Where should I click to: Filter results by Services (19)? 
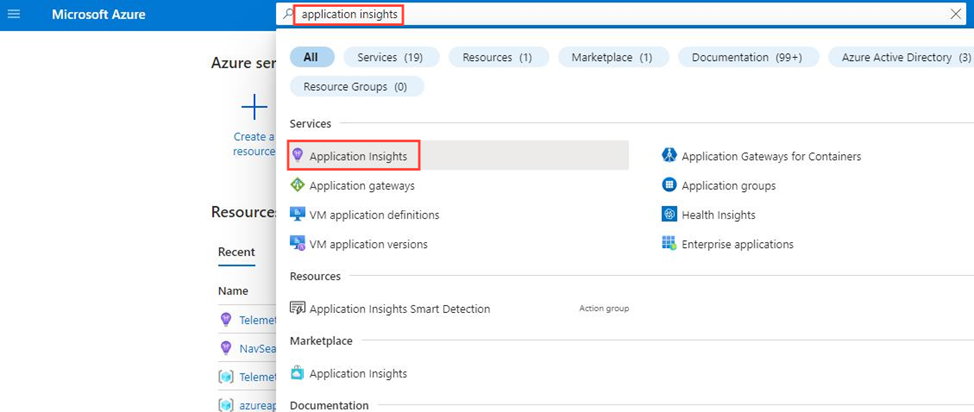(390, 57)
